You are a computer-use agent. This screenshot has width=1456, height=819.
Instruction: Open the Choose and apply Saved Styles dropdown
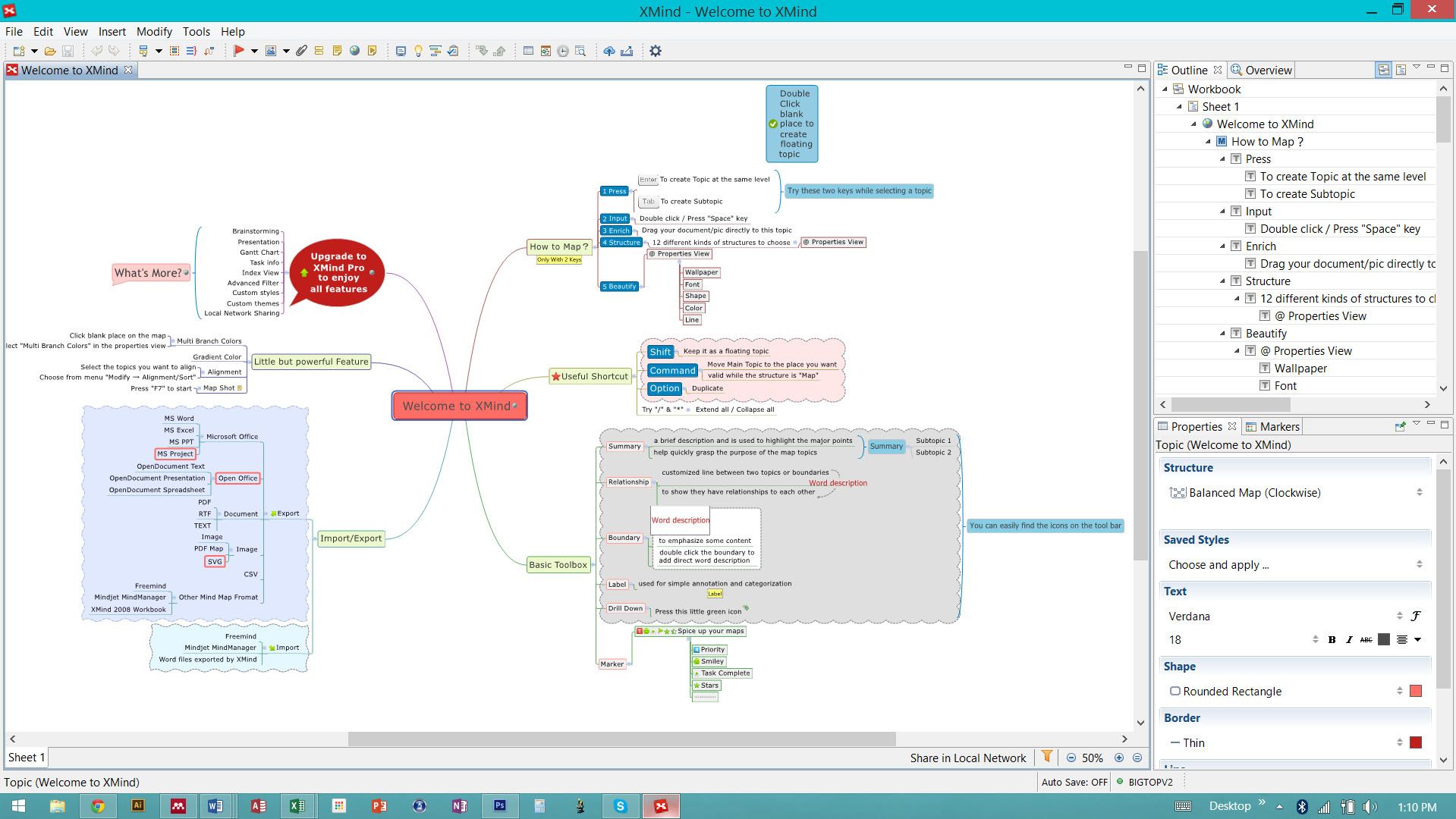[1420, 564]
